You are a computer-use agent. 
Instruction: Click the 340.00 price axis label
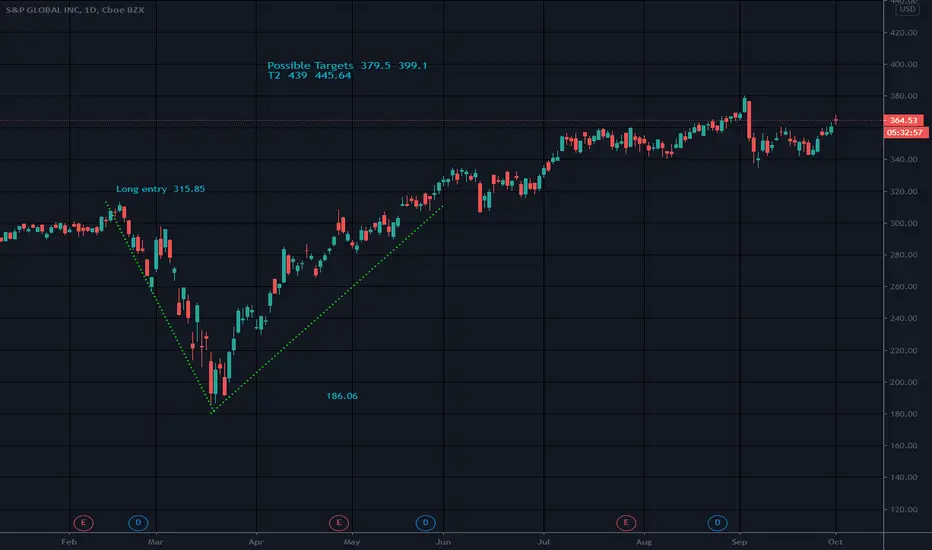[x=903, y=159]
